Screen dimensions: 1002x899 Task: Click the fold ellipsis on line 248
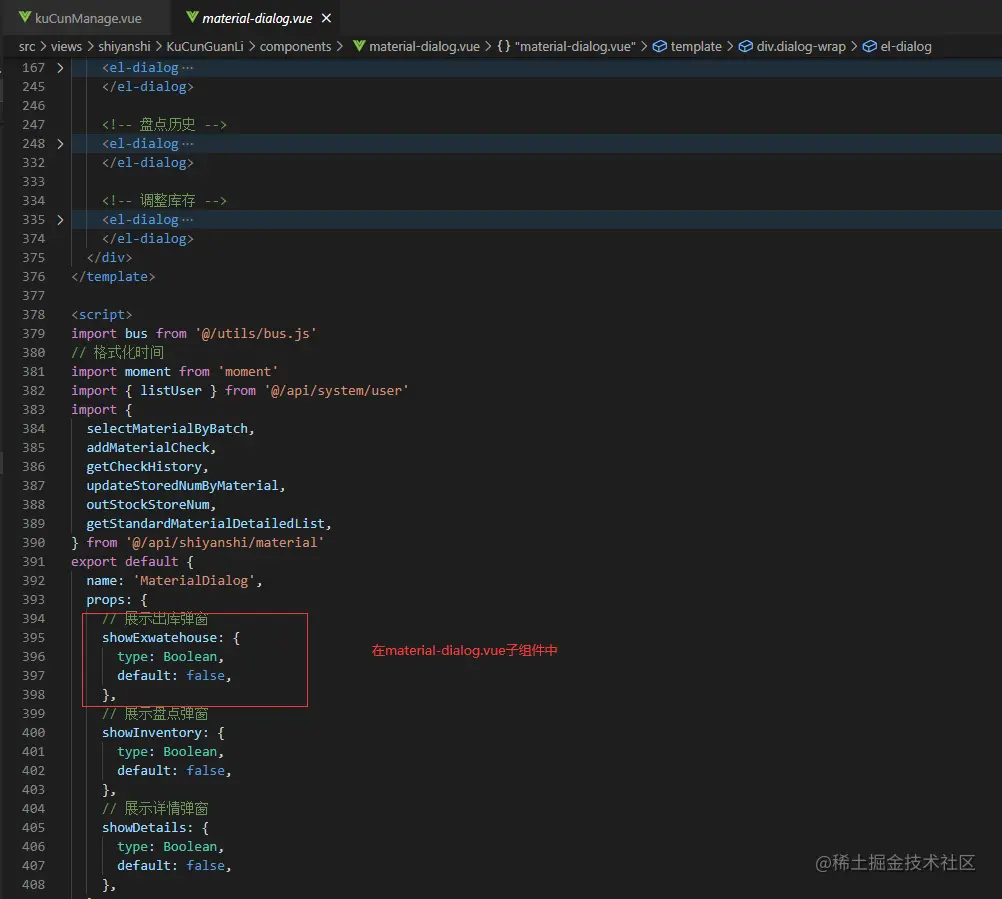tap(187, 144)
